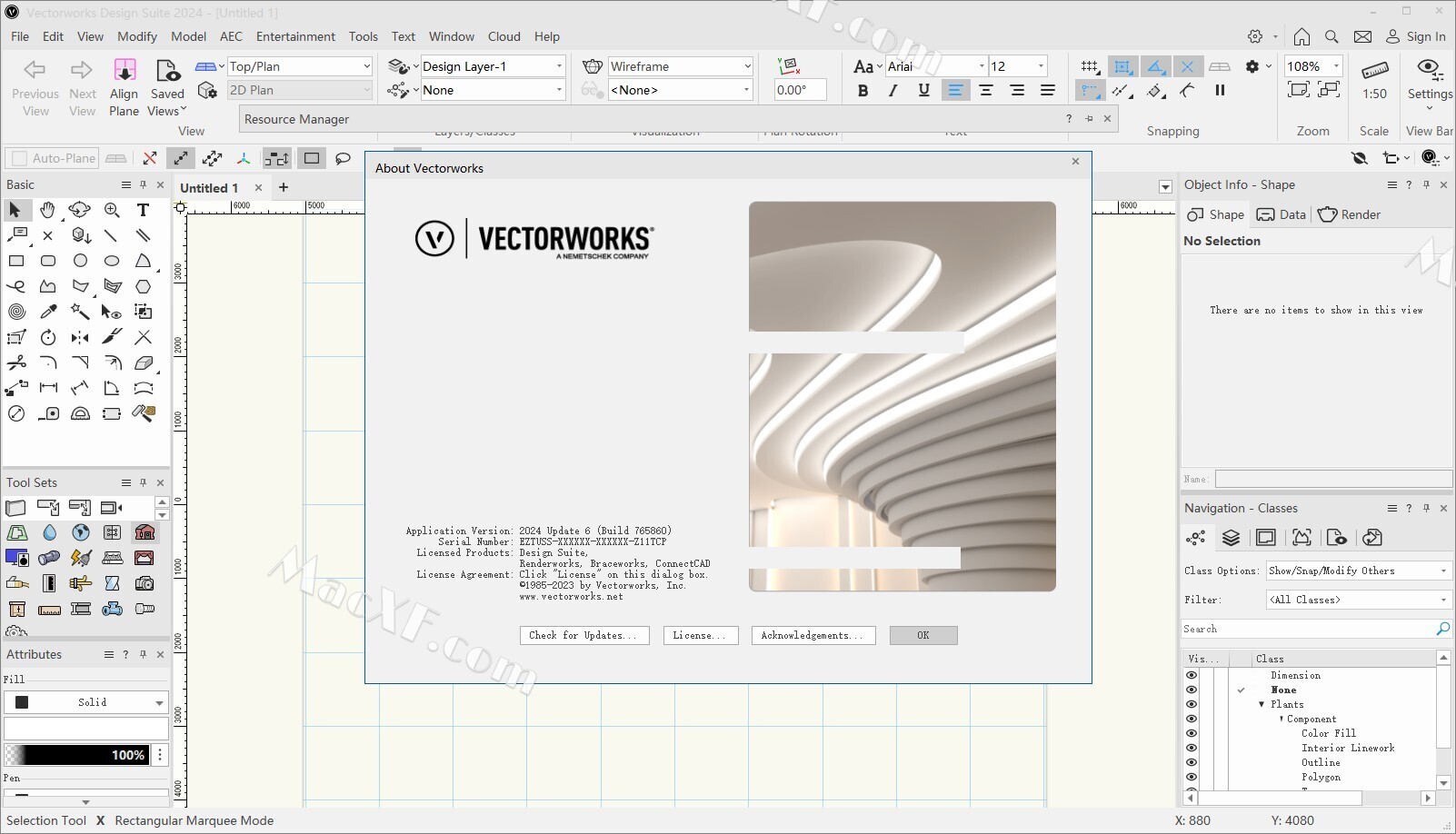1456x834 pixels.
Task: Click the search magnifier in title area
Action: pyautogui.click(x=1331, y=36)
